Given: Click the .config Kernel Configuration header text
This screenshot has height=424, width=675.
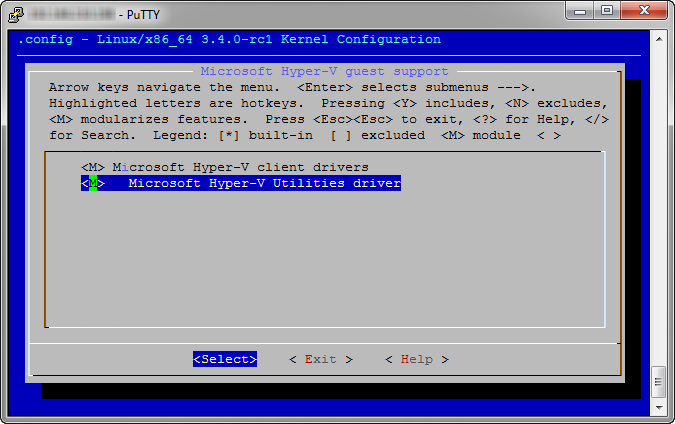Looking at the screenshot, I should (x=229, y=39).
